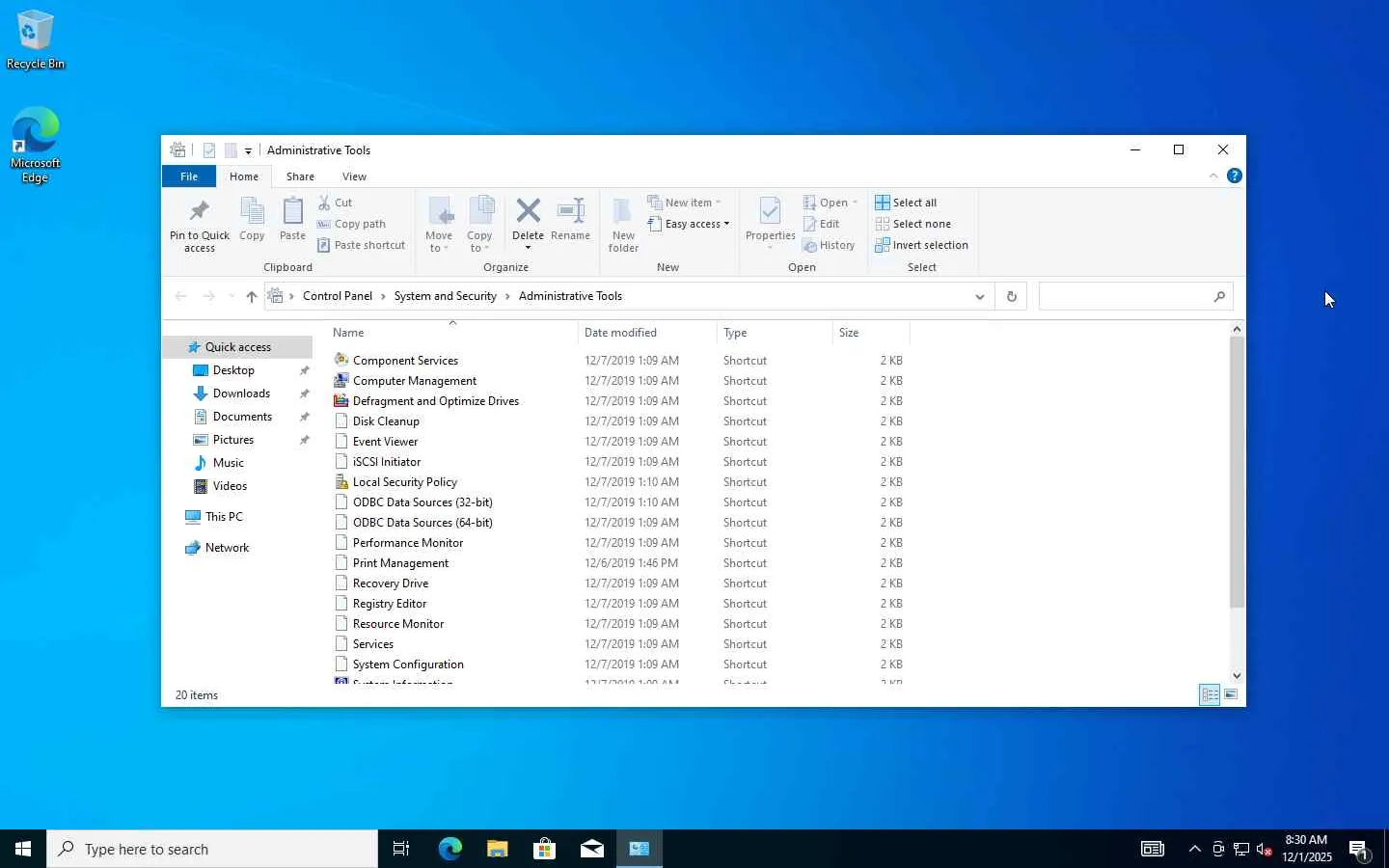The image size is (1389, 868).
Task: Click the Properties ribbon icon
Action: pos(770,211)
